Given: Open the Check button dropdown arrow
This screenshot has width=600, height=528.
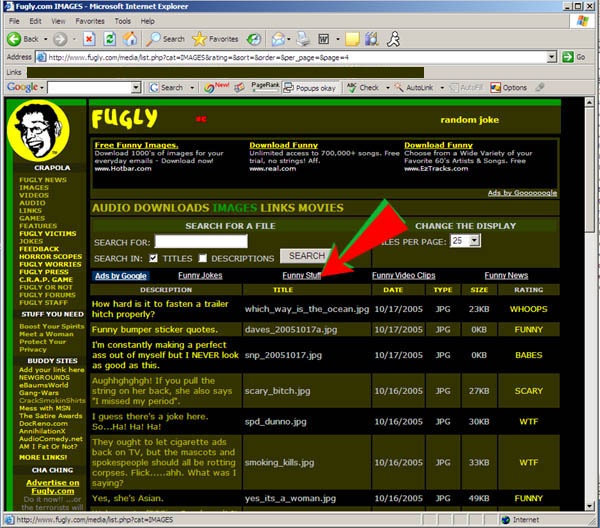Looking at the screenshot, I should coord(387,88).
